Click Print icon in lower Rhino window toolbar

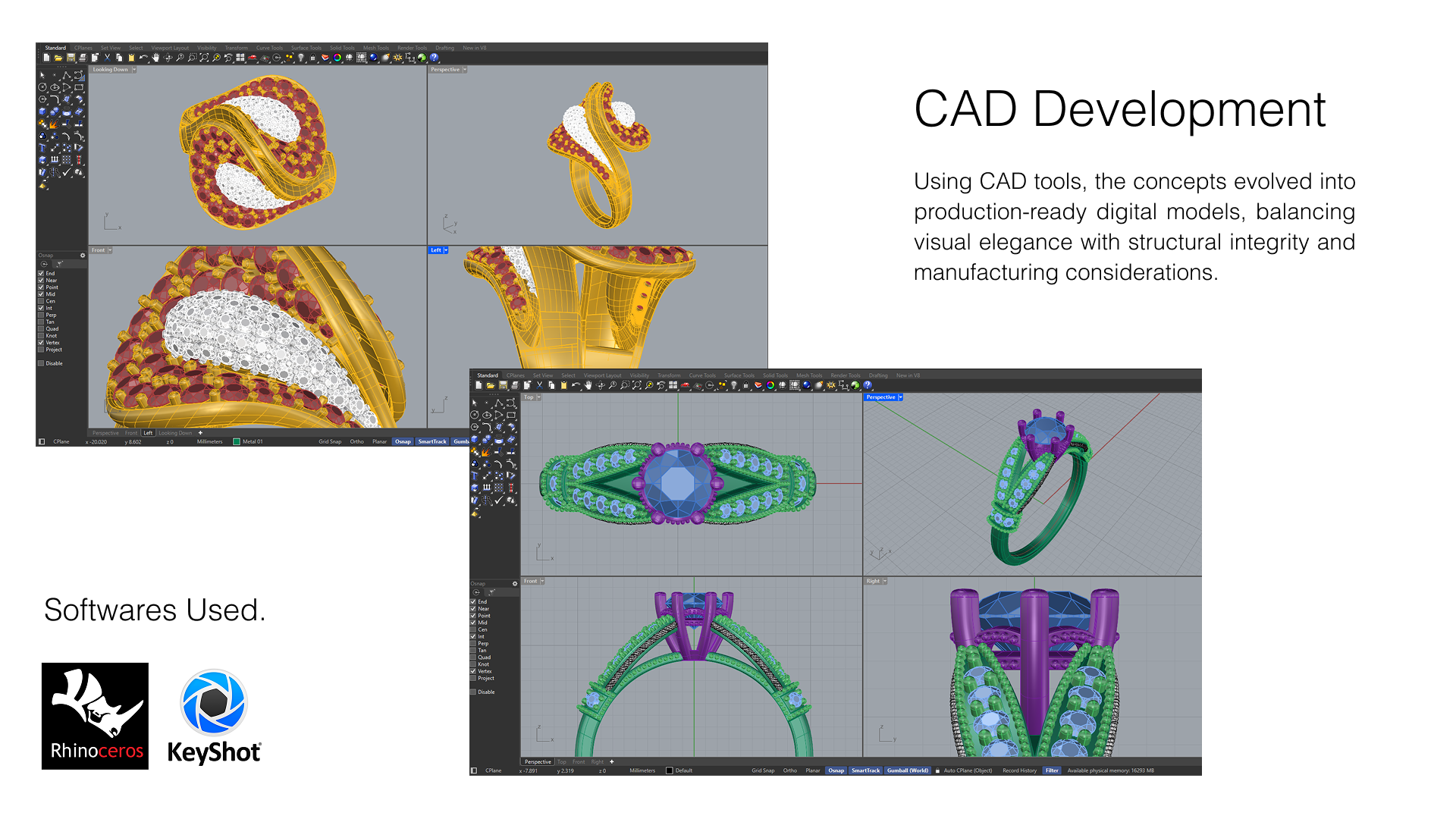tap(515, 385)
